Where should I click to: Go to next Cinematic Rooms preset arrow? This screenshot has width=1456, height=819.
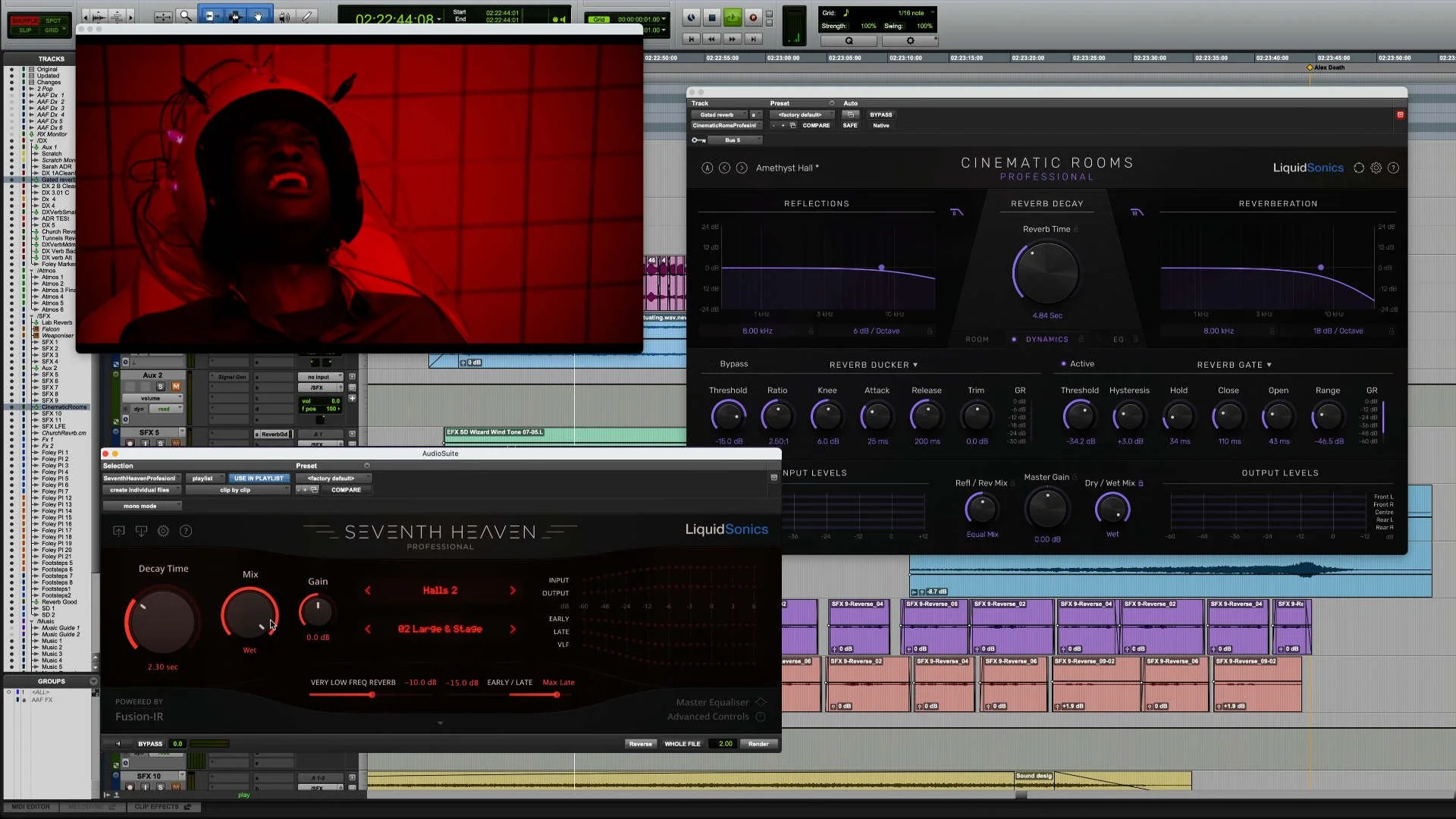click(742, 168)
